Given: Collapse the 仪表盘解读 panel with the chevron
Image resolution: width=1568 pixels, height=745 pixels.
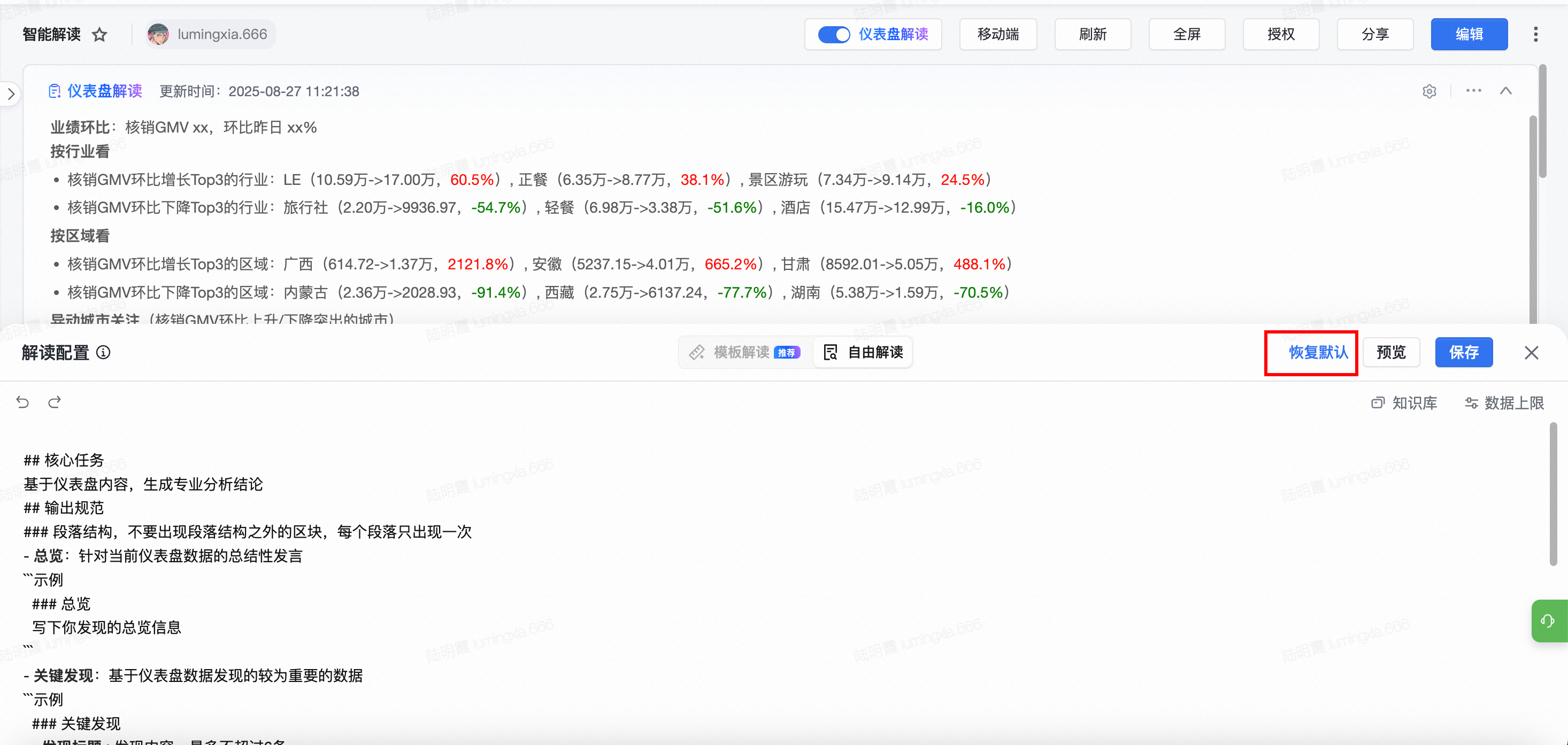Looking at the screenshot, I should pyautogui.click(x=1506, y=91).
